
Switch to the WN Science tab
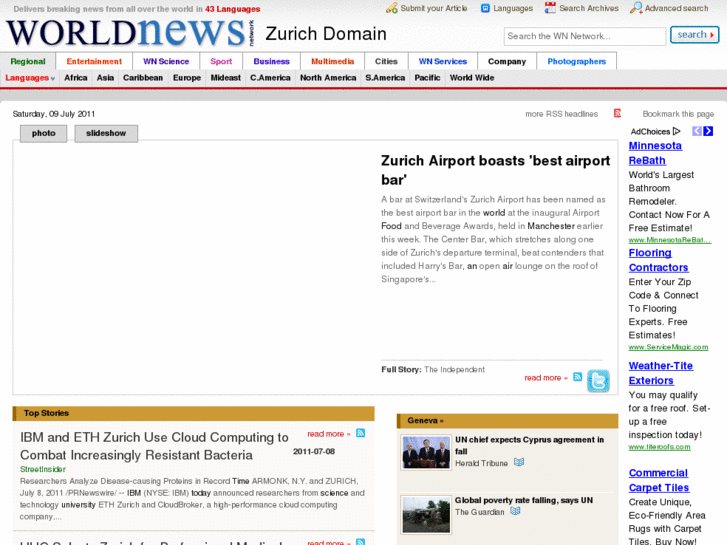point(166,61)
